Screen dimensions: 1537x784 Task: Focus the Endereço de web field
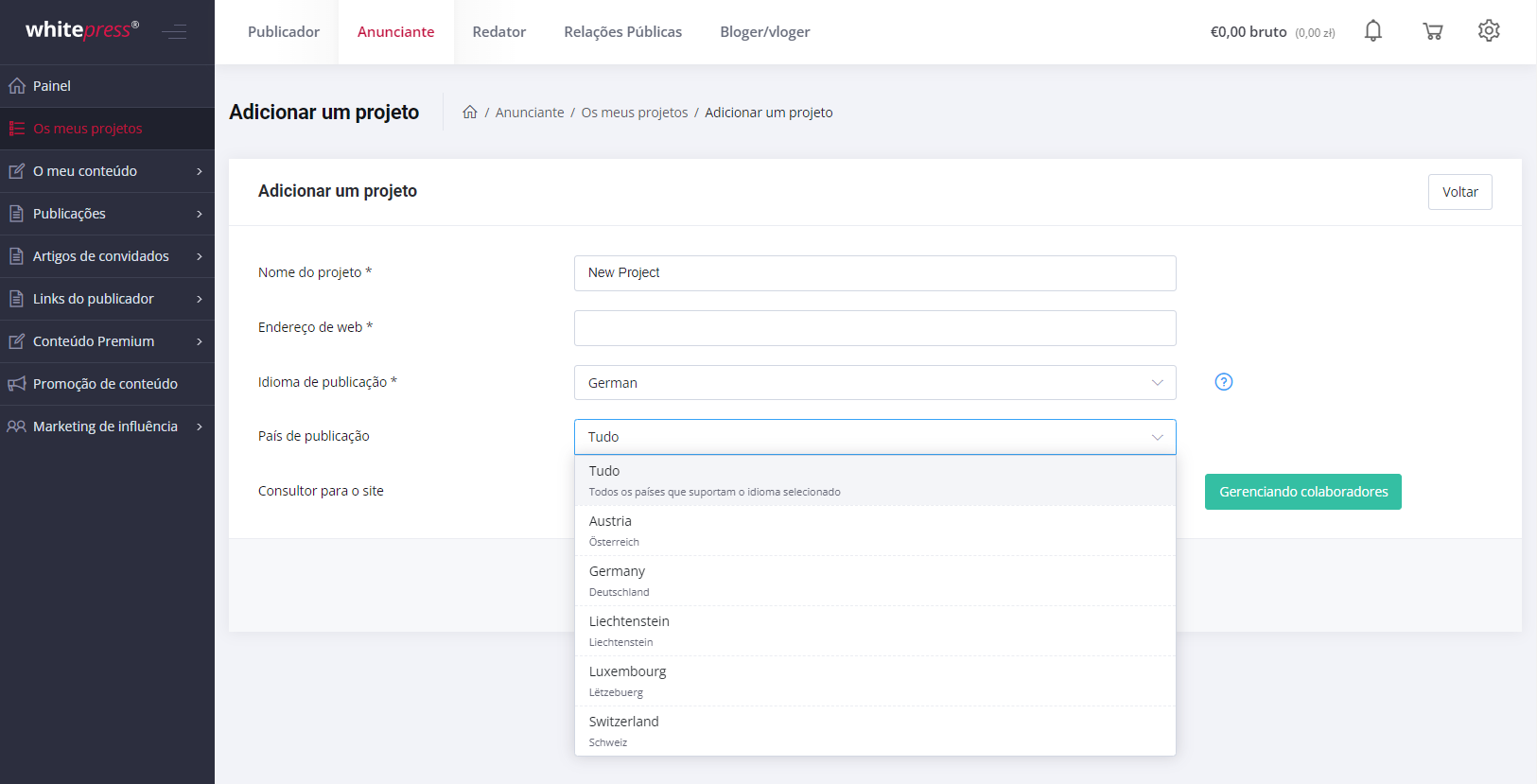click(x=875, y=328)
